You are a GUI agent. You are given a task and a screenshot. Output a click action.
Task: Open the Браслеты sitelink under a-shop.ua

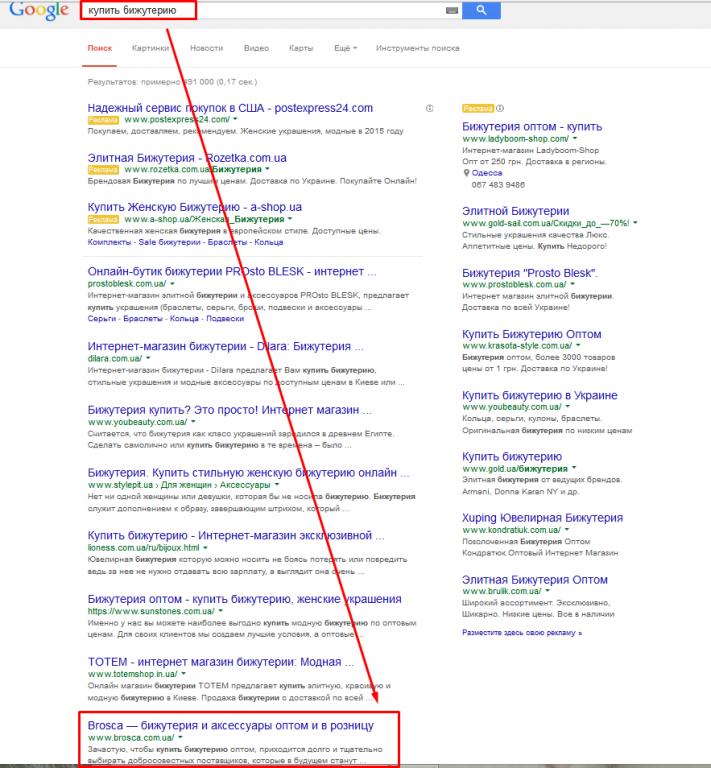(x=227, y=242)
